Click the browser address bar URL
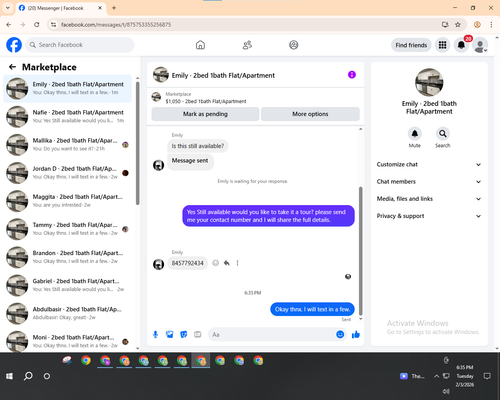 pyautogui.click(x=116, y=25)
